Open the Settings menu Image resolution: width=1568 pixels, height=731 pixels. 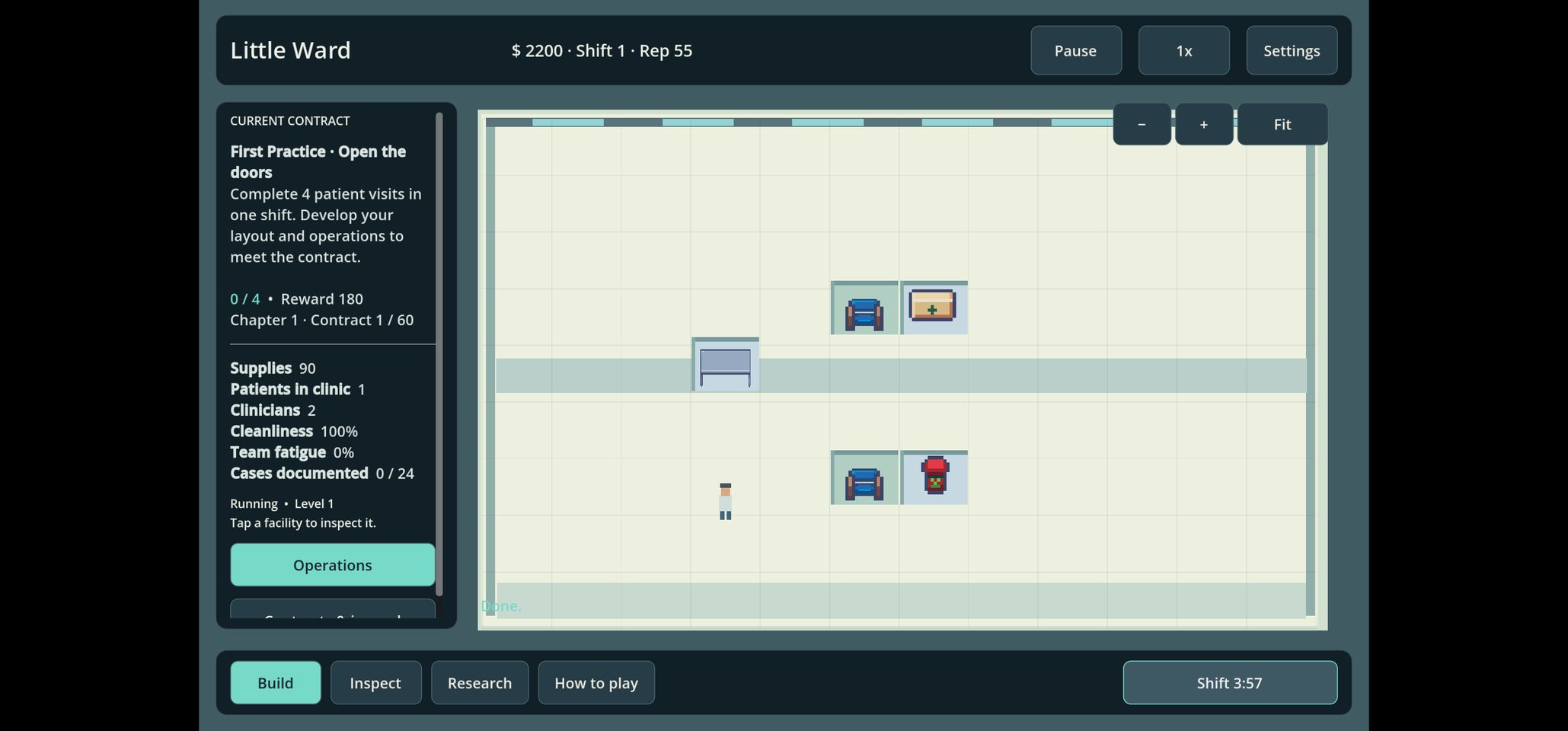[x=1292, y=50]
